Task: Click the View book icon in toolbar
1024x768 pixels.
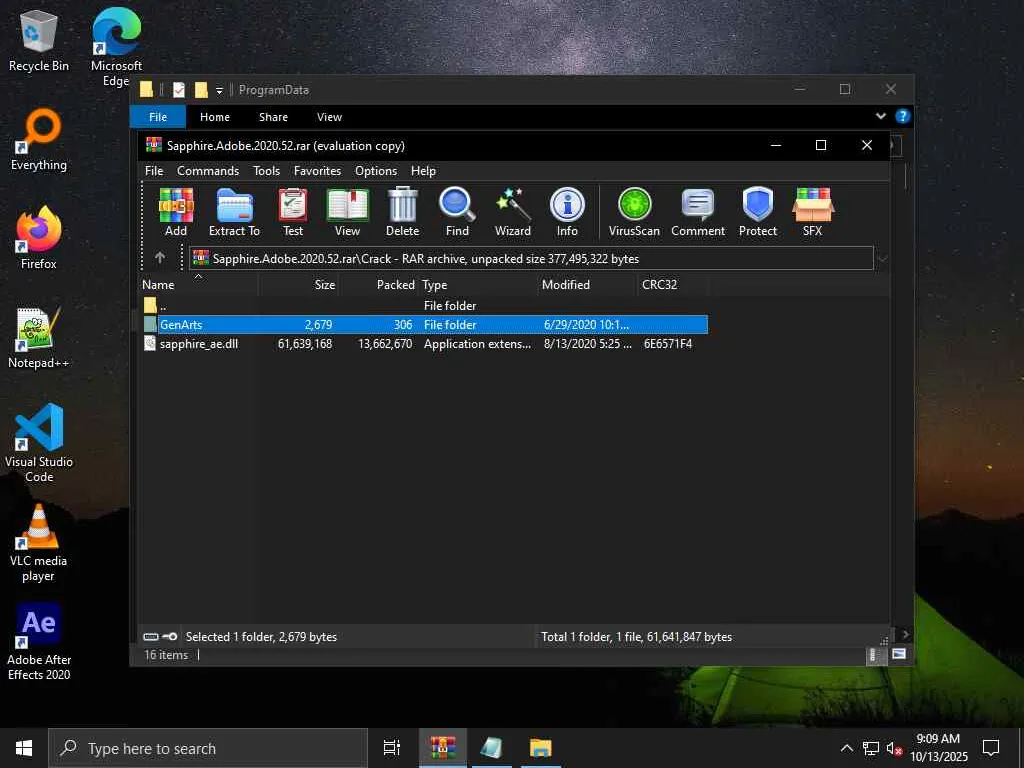Action: [347, 212]
